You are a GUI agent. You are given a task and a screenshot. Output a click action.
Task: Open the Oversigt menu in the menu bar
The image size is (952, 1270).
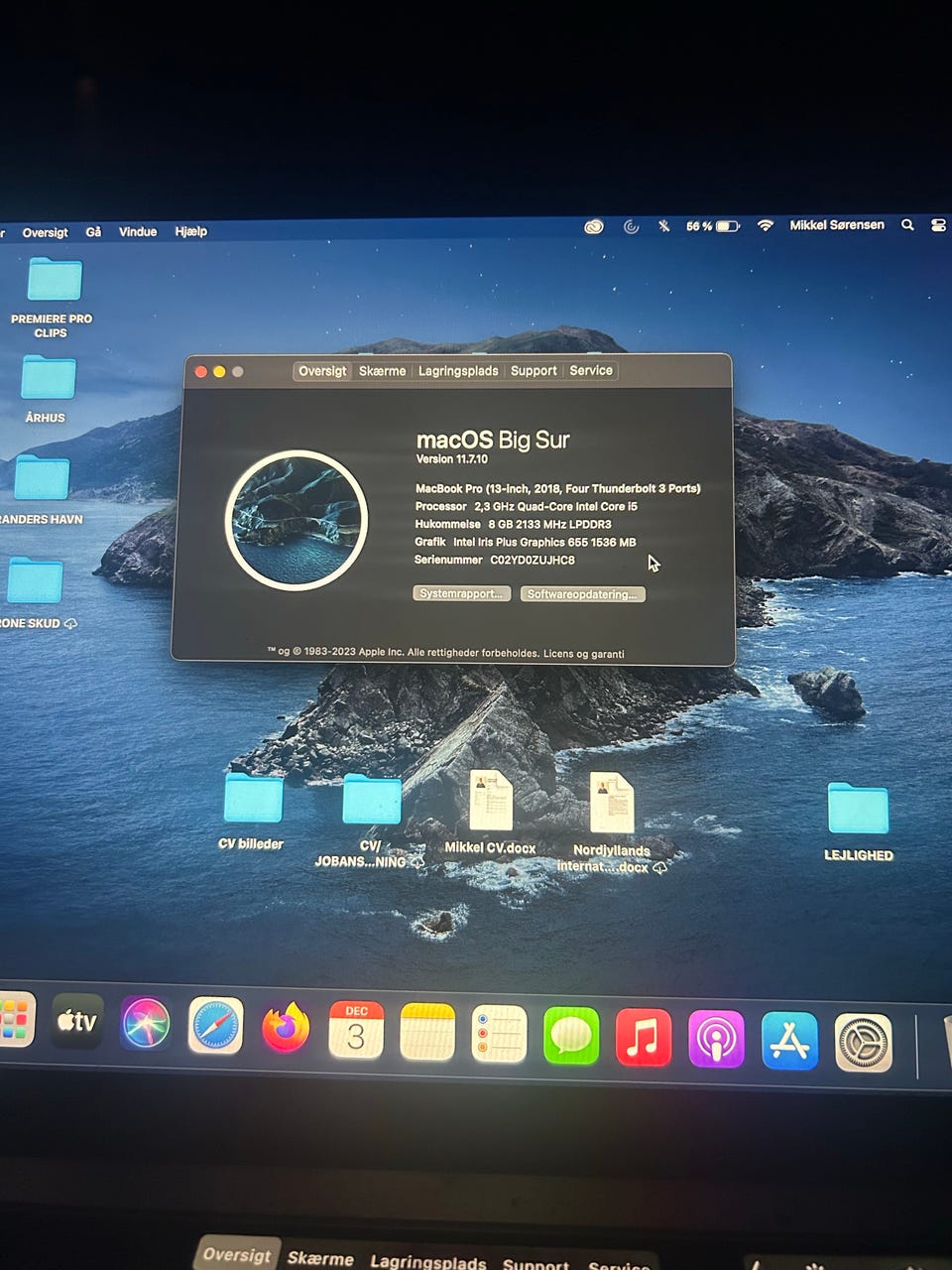point(46,232)
